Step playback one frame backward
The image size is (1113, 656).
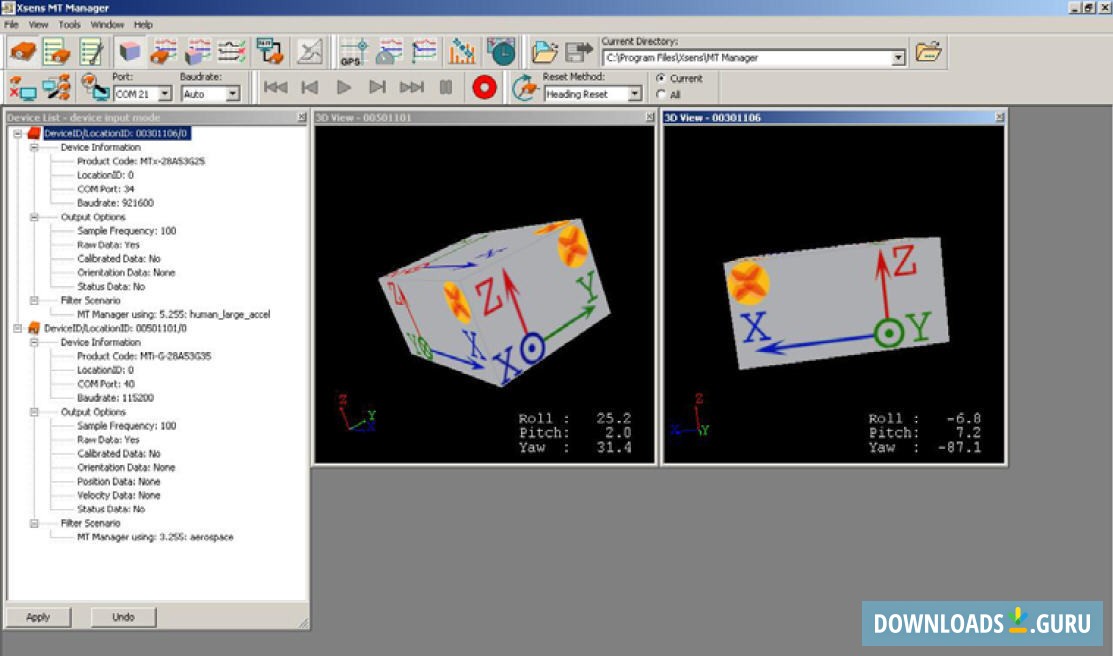pyautogui.click(x=309, y=87)
